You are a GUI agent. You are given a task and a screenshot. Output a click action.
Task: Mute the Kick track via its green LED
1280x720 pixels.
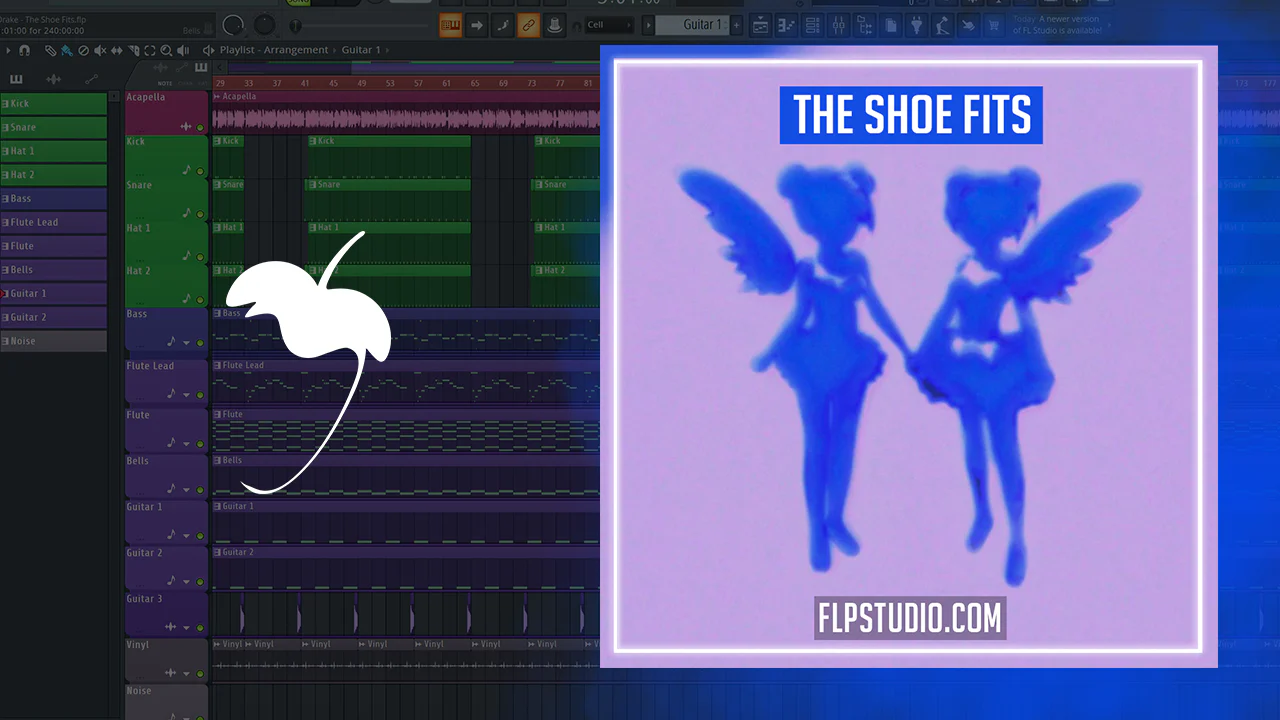click(x=200, y=171)
